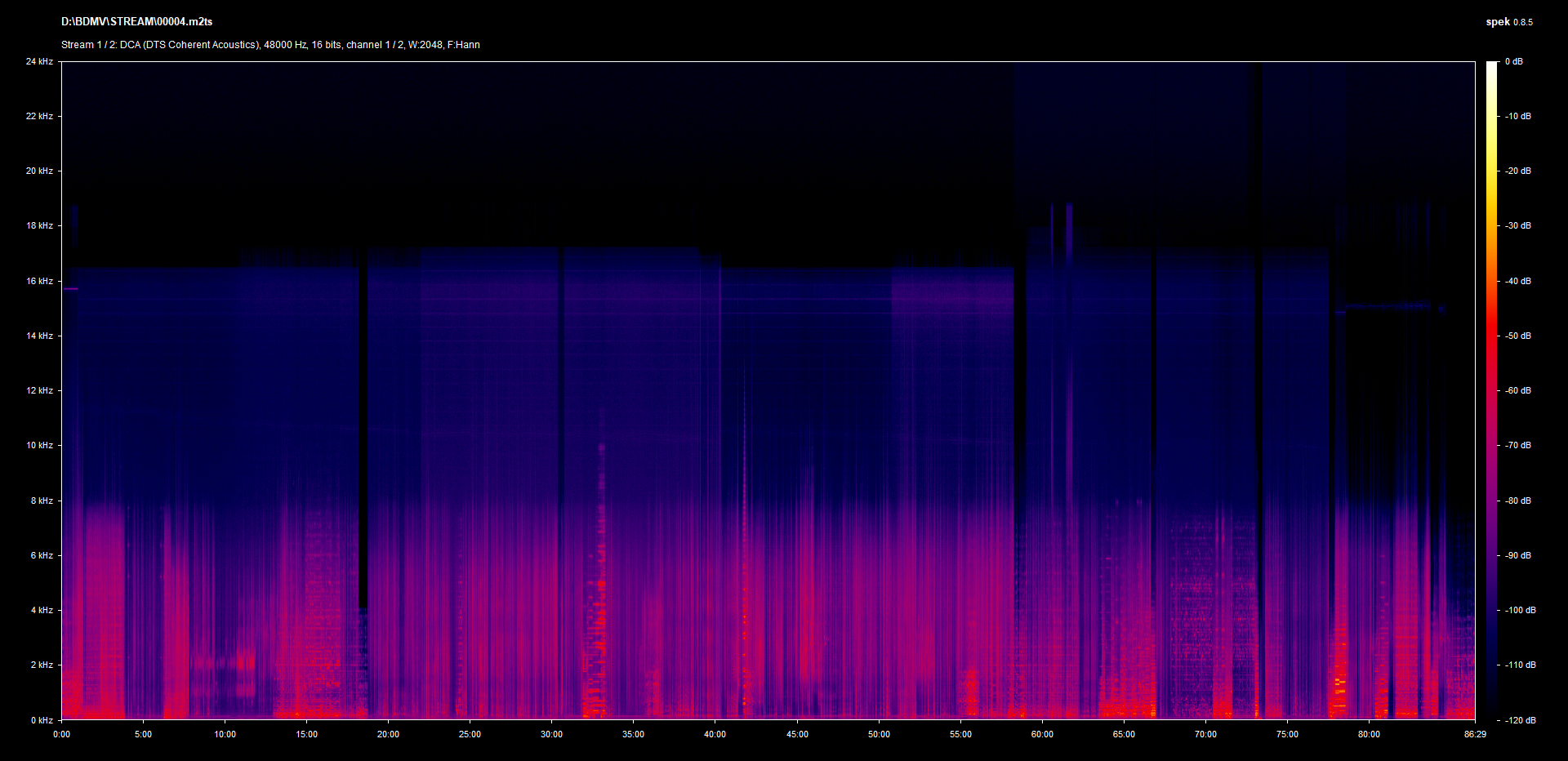
Task: Select the 16 kHz frequency axis label
Action: pos(39,281)
